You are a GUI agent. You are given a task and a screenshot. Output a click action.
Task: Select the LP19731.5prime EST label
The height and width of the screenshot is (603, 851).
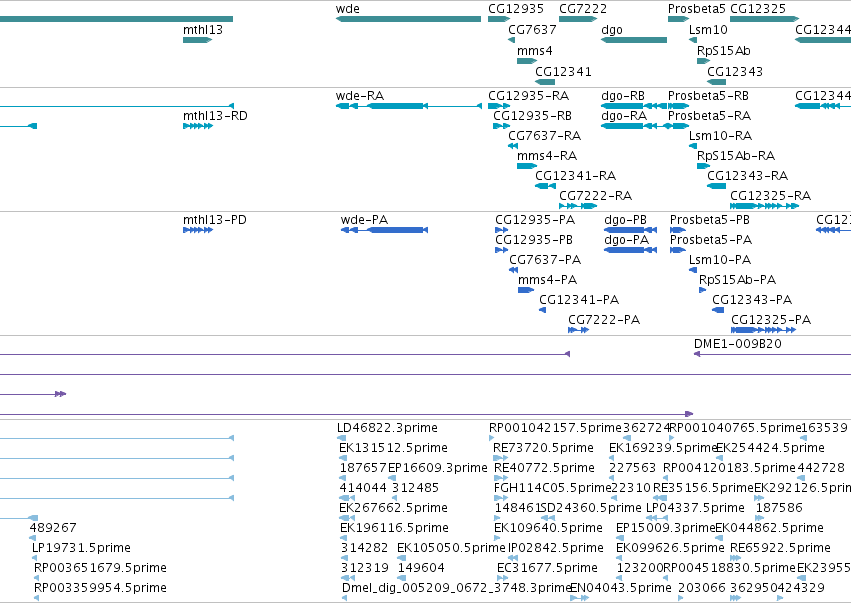click(81, 548)
